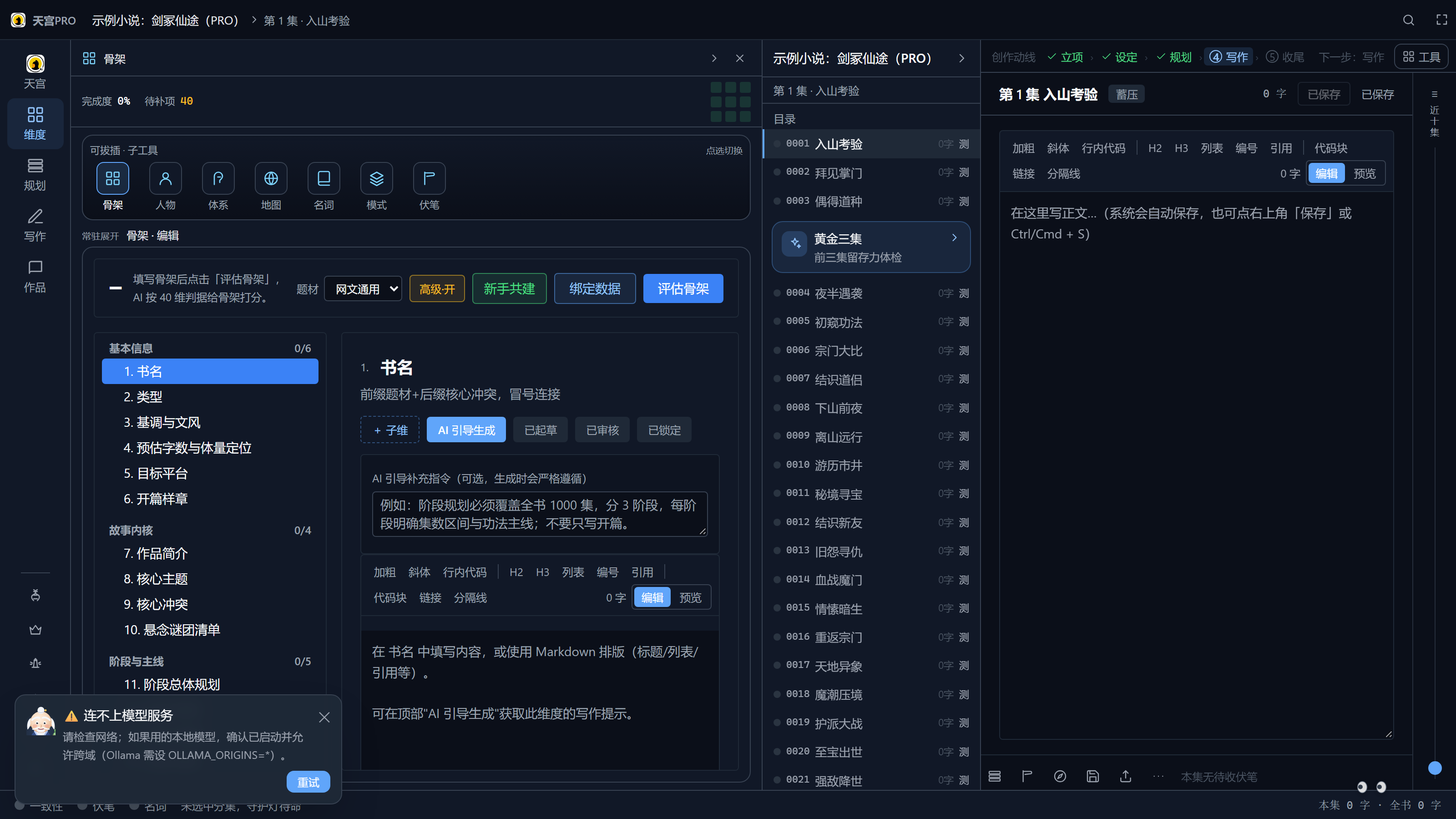Click the 评估骨架 button
1456x819 pixels.
pos(683,289)
